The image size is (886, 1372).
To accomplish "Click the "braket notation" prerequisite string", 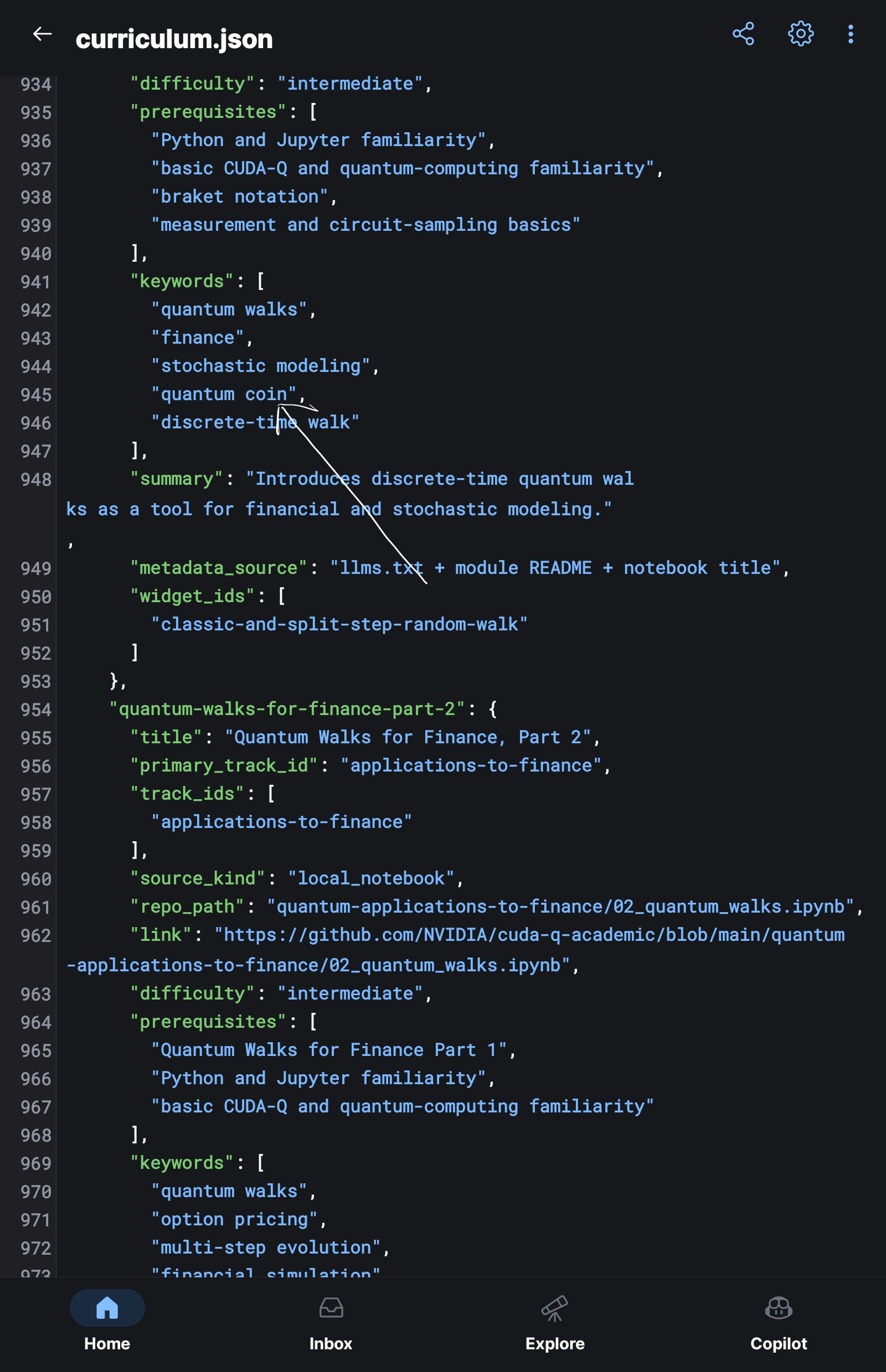I will (x=239, y=196).
